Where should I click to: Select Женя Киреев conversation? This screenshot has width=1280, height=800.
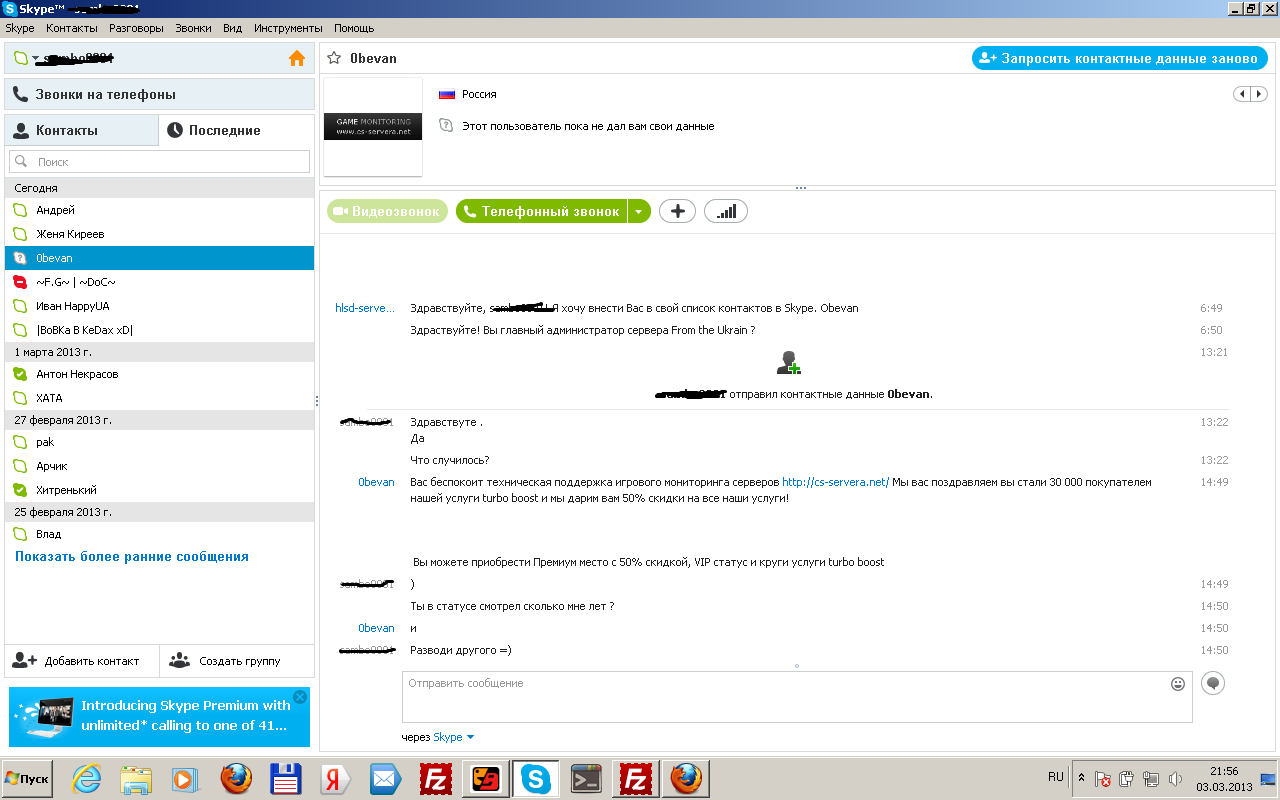point(159,234)
